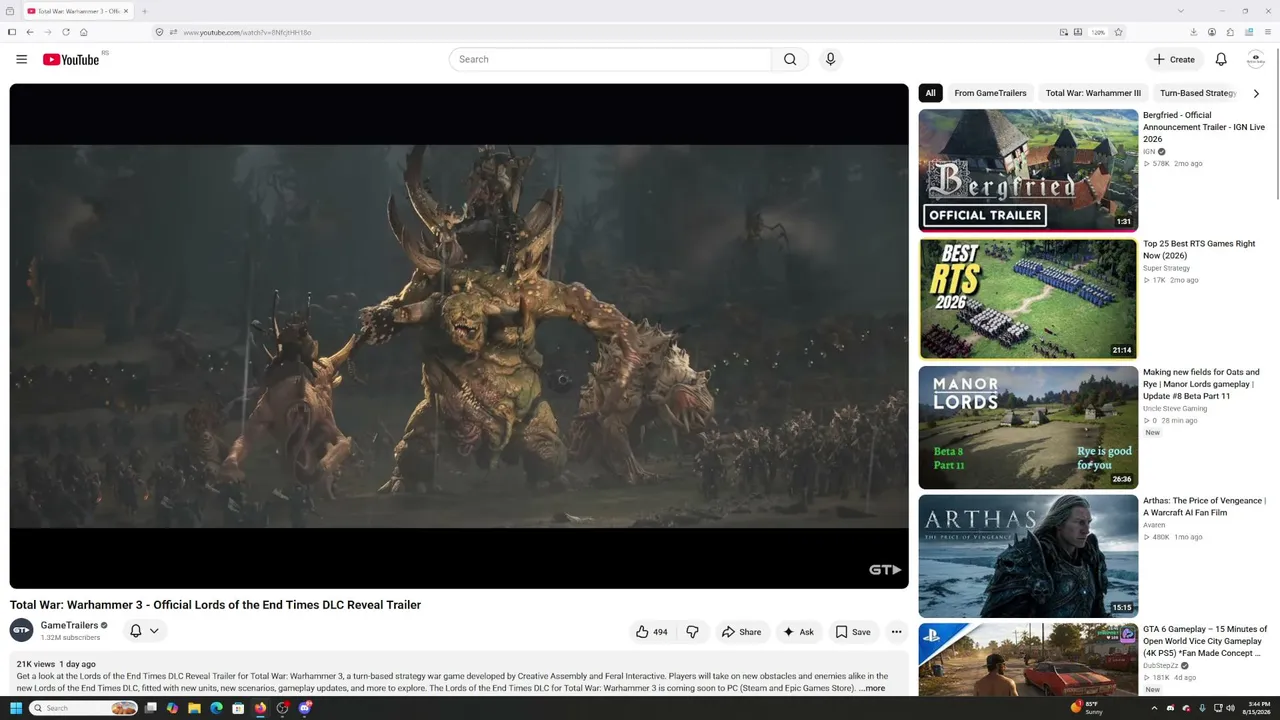Open the Windows Start menu
1280x720 pixels.
(16, 708)
